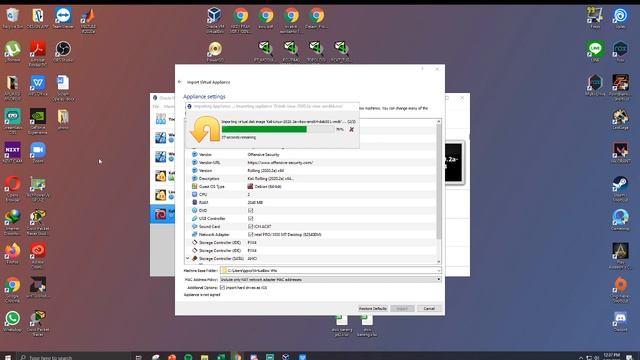Screen dimensions: 640x360
Task: Select the Tools item in VirtualBox Manager
Action: click(x=164, y=119)
